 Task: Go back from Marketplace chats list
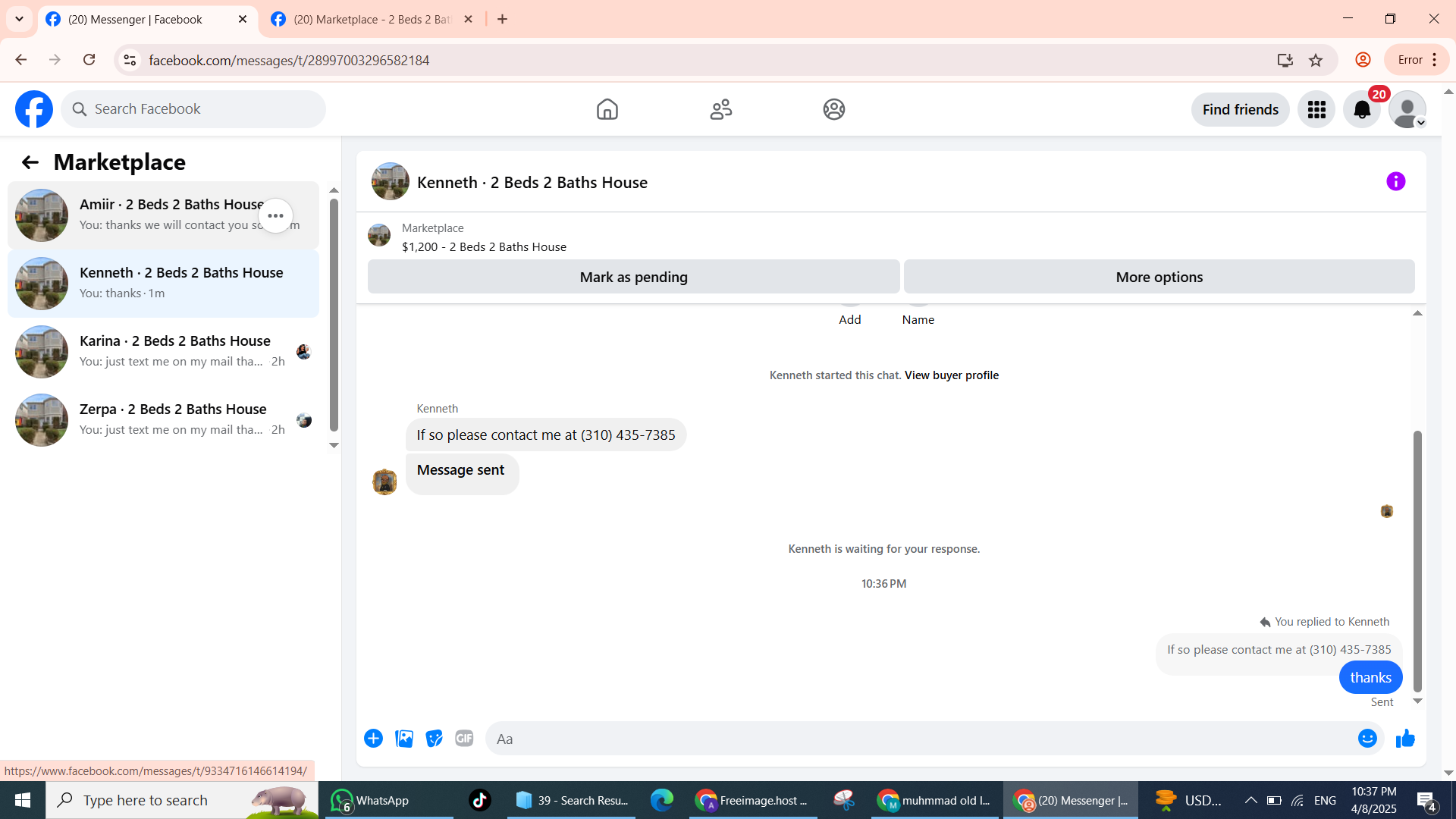(30, 162)
